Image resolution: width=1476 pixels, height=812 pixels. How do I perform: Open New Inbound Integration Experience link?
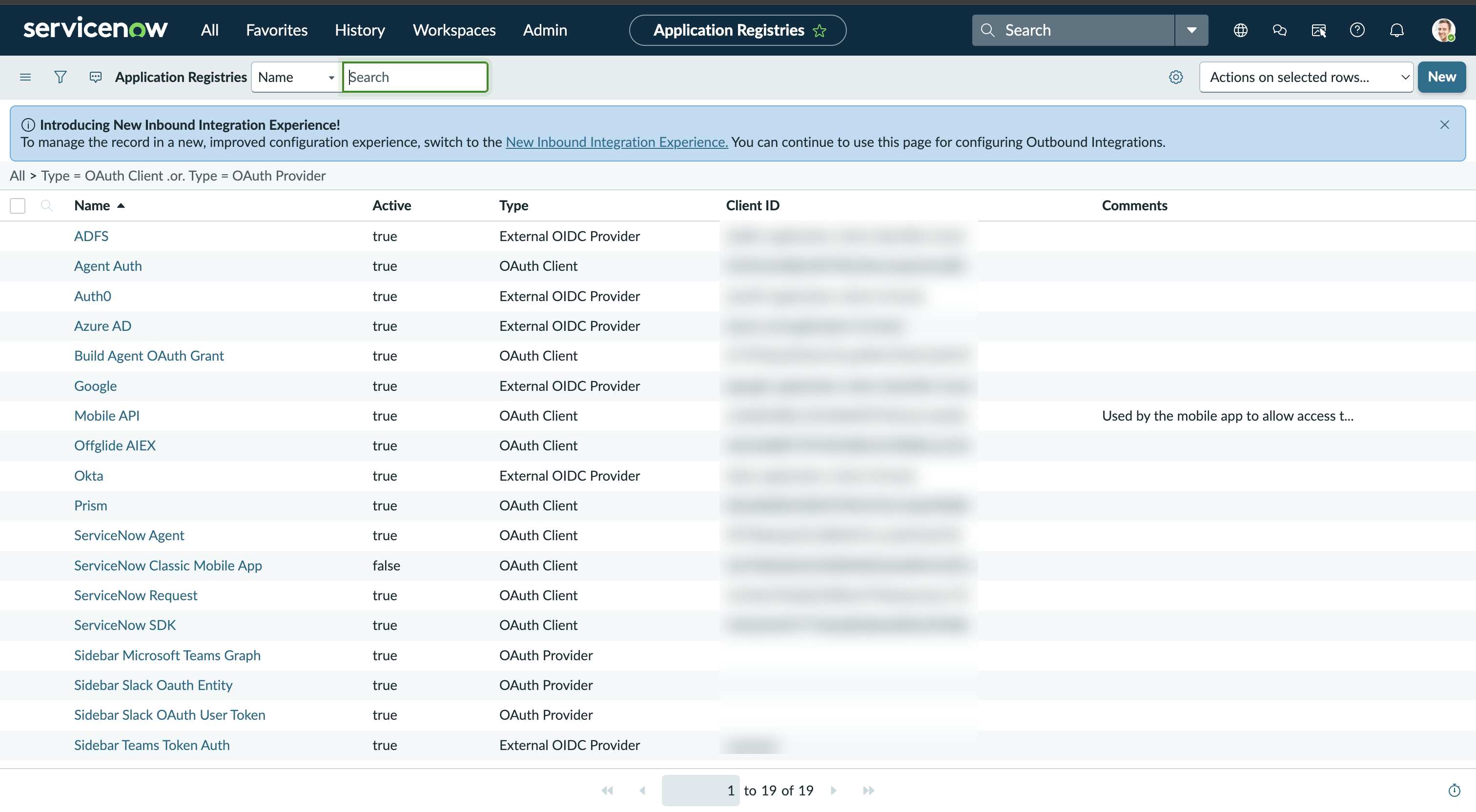[x=616, y=142]
